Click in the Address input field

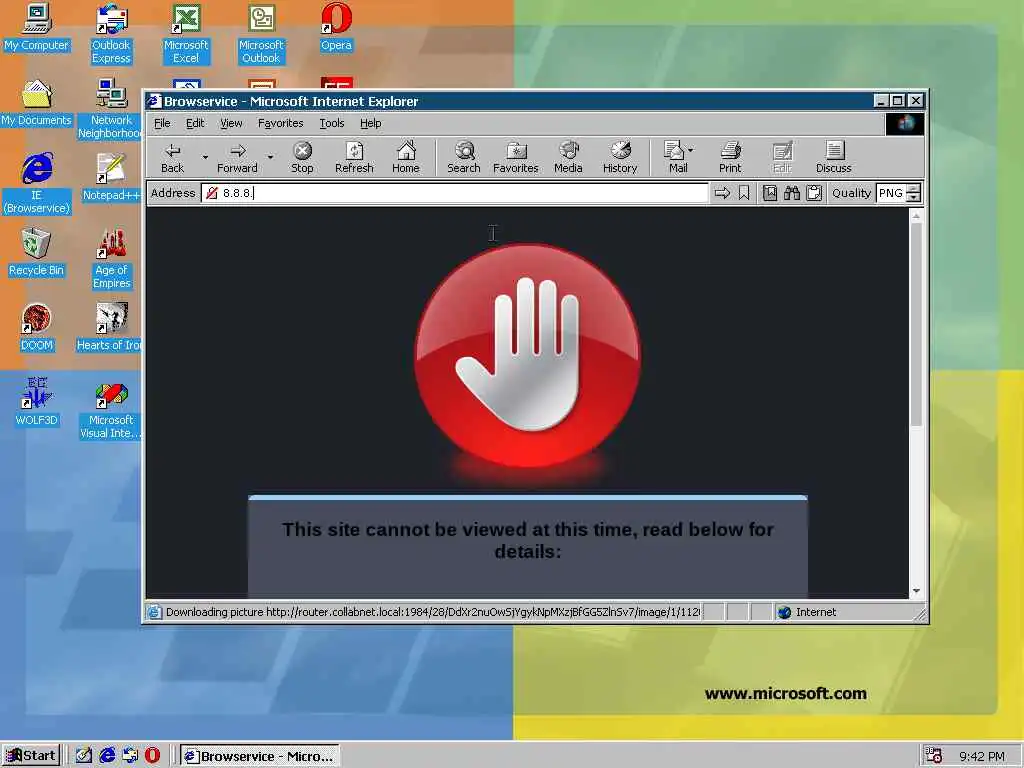455,193
